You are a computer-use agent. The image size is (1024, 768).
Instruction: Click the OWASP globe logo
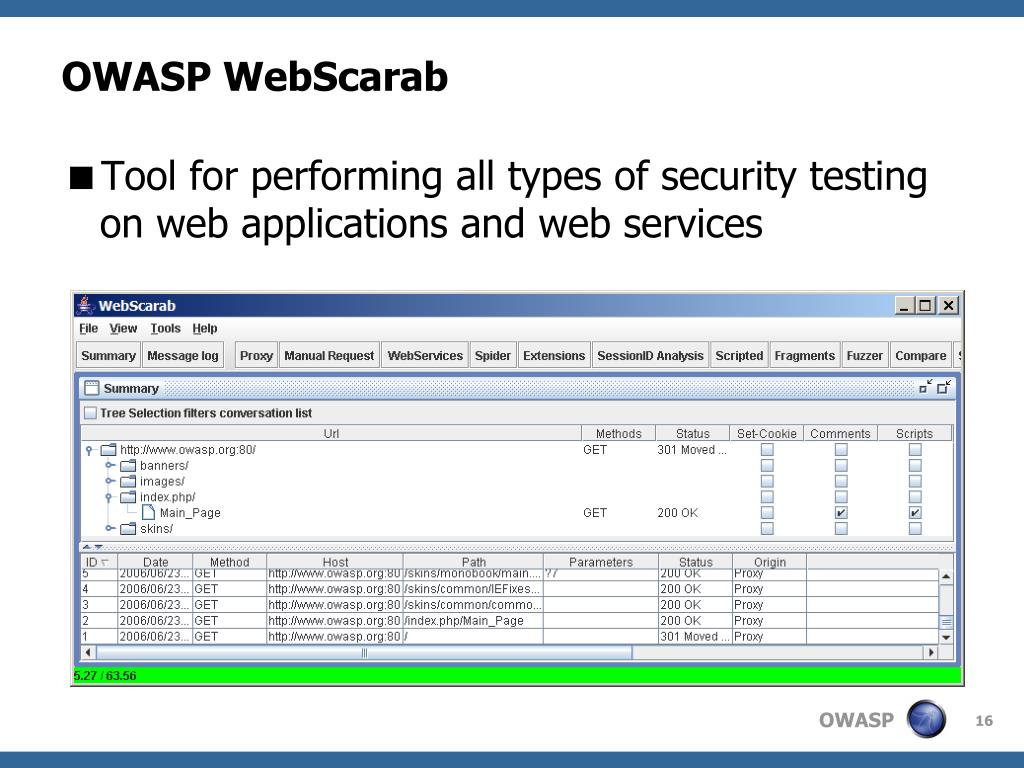926,719
